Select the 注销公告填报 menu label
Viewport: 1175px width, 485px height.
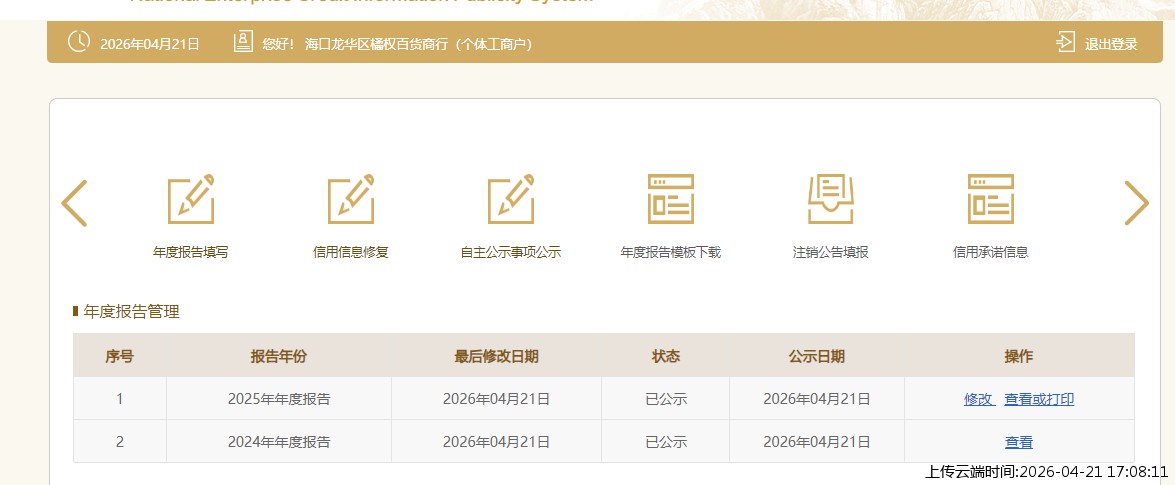(x=830, y=252)
